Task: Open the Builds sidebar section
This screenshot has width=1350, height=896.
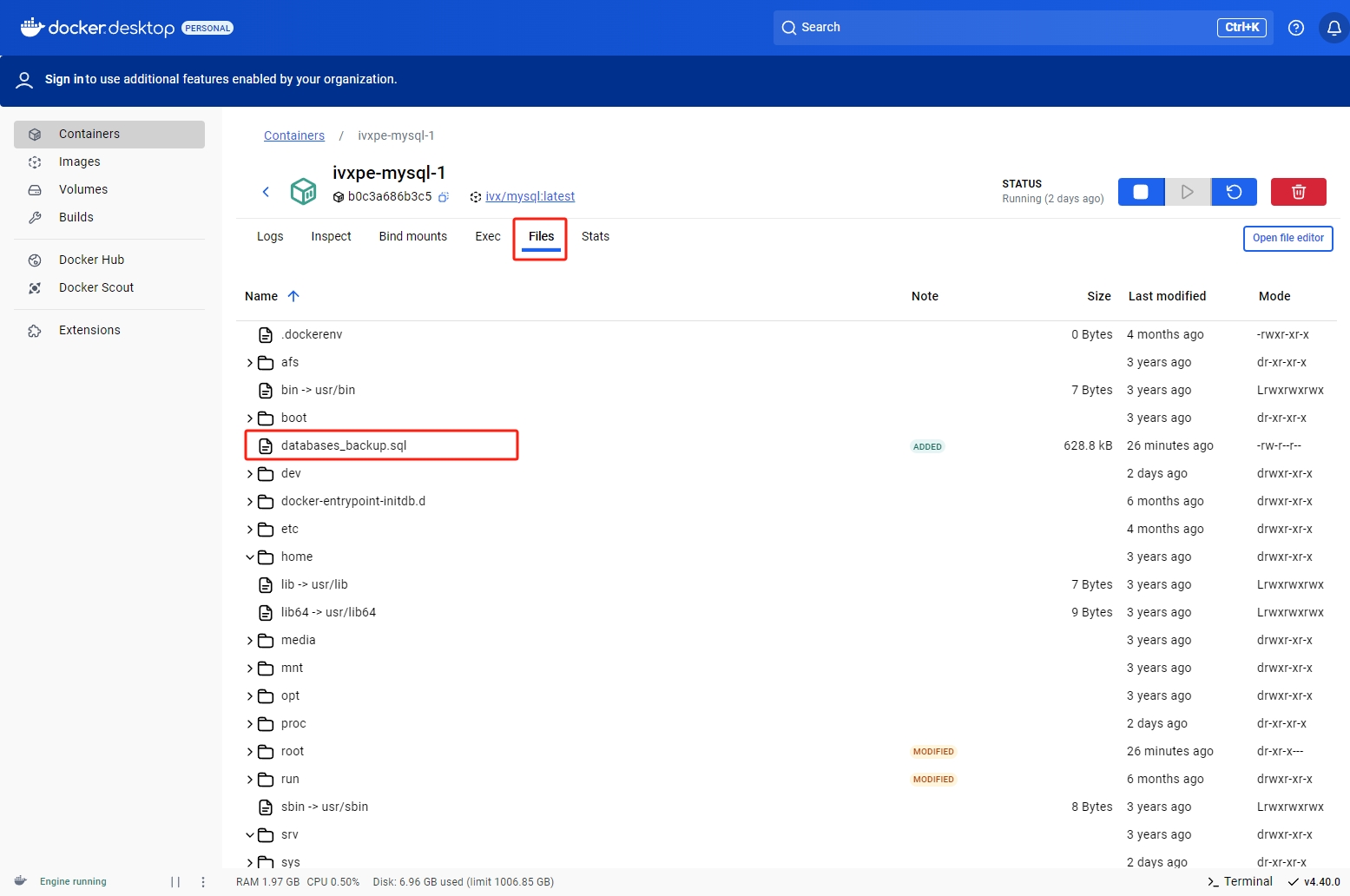Action: click(109, 217)
